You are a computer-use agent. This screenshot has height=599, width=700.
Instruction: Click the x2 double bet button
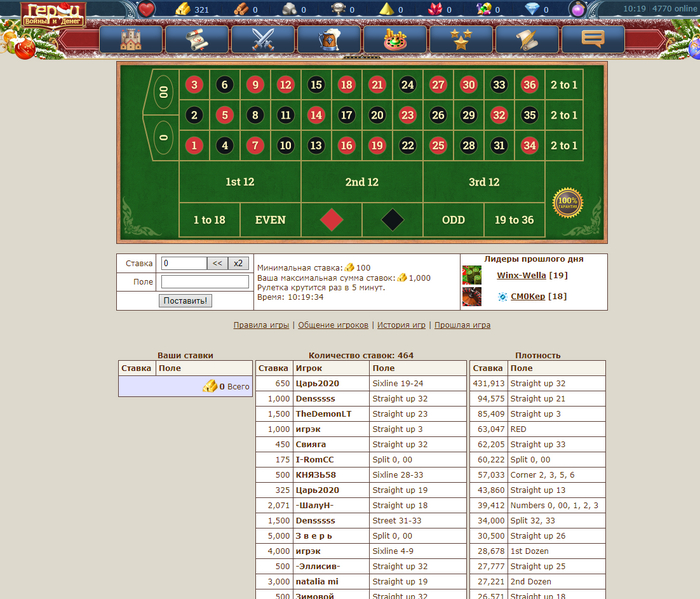[238, 263]
